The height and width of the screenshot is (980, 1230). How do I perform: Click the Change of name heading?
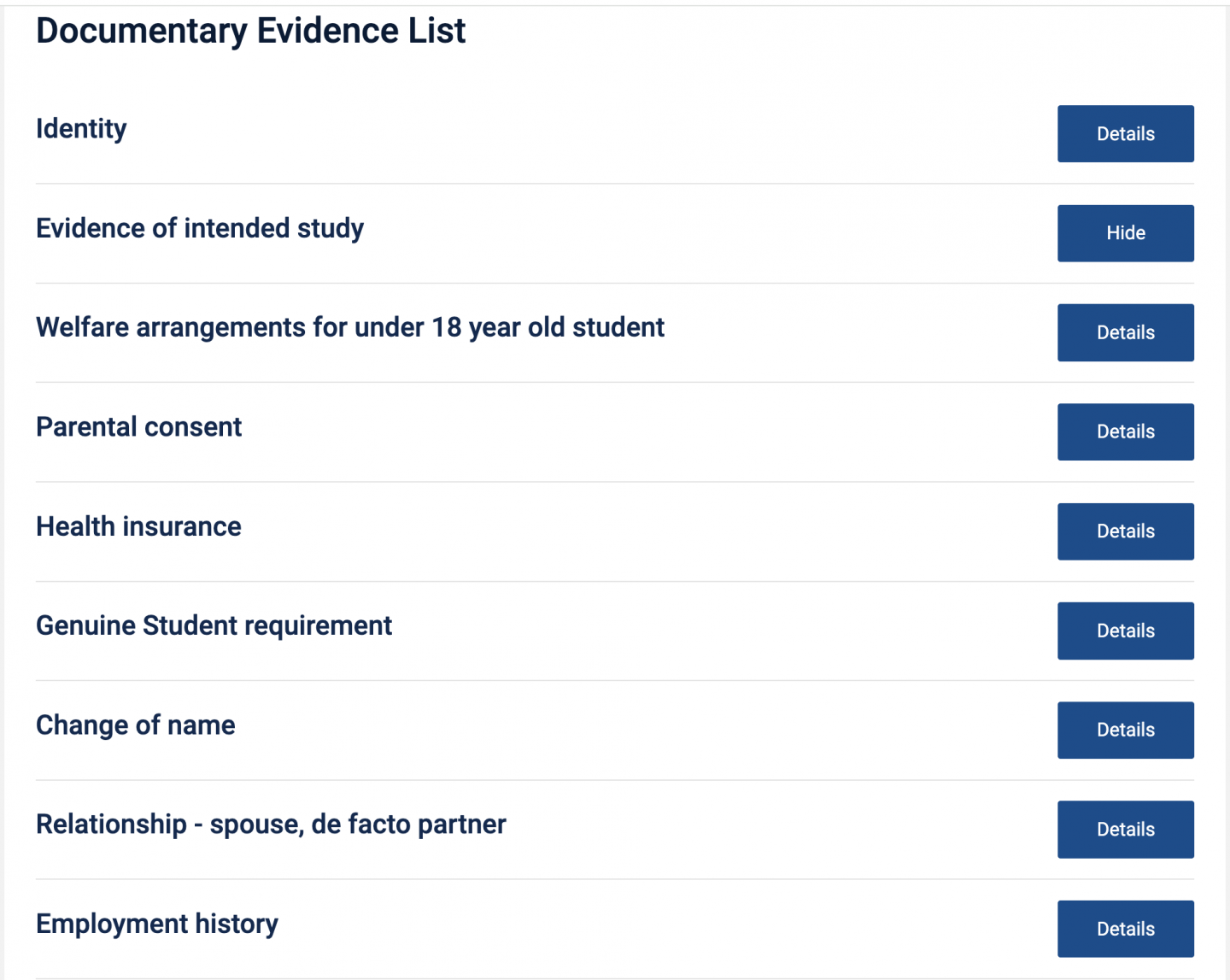tap(135, 725)
